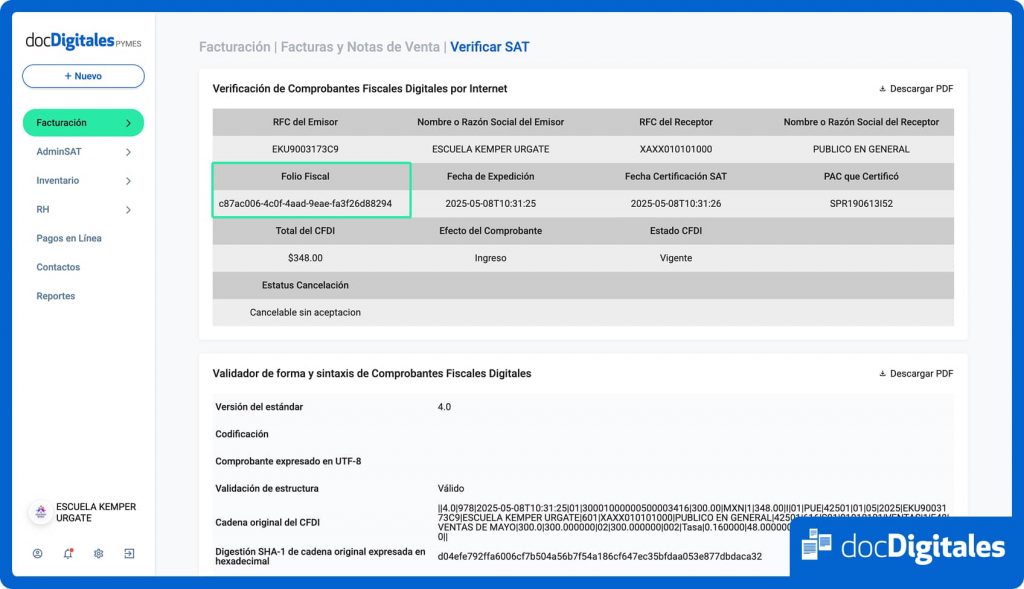Screen dimensions: 1024x589
Task: Click the Comprobante expresado en UTF-8 label
Action: tap(288, 461)
